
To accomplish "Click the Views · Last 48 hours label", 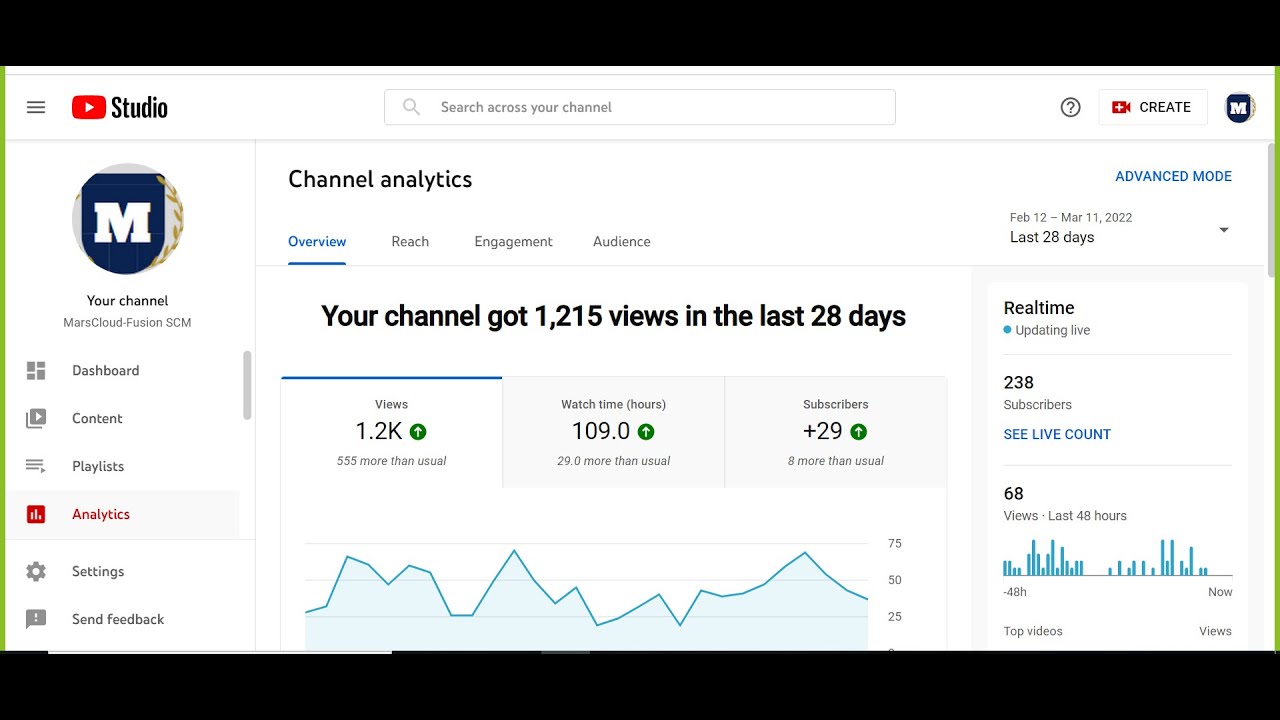I will point(1065,516).
